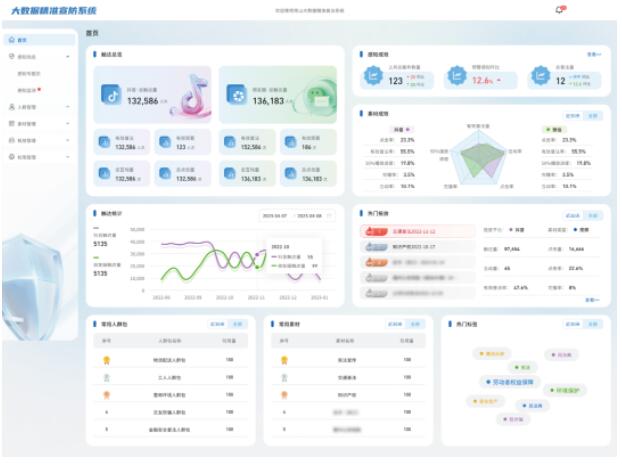The height and width of the screenshot is (464, 622).
Task: Expand the sidebar group with the gear icon
Action: 38,157
